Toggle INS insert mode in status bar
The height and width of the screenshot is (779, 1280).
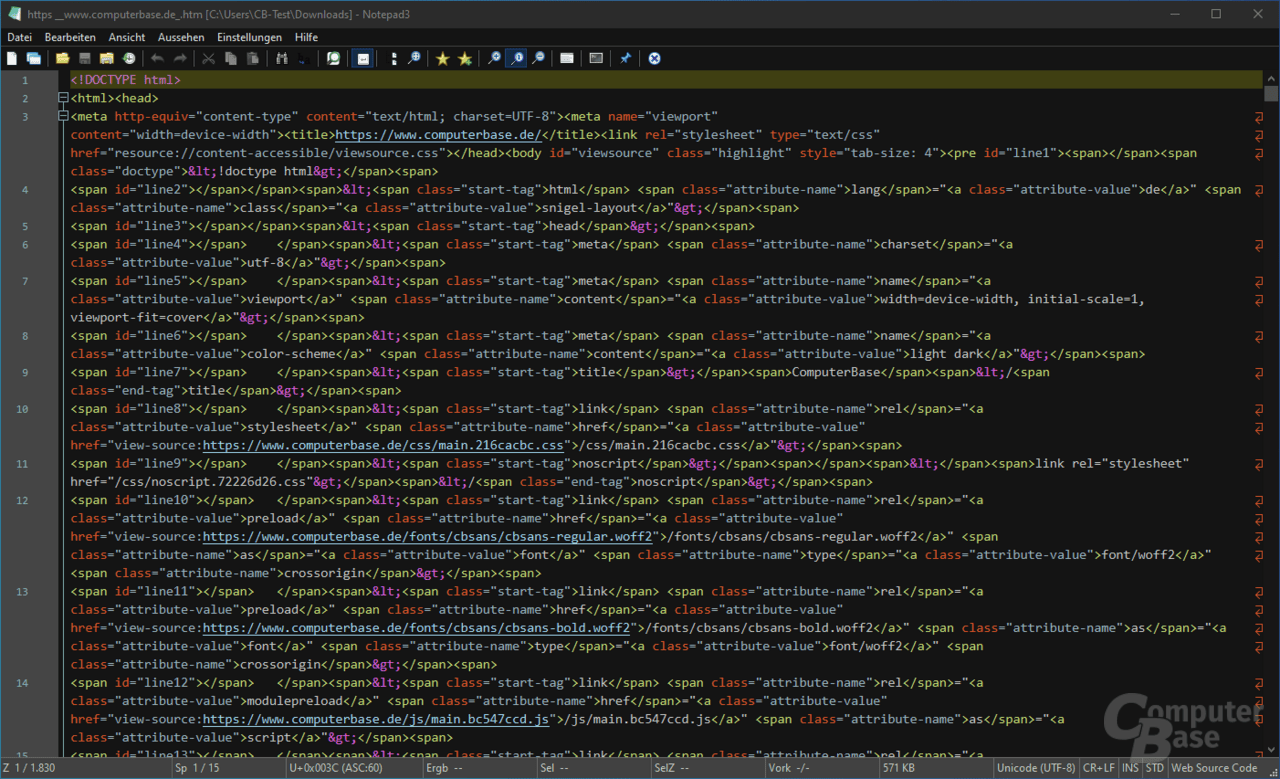click(1130, 768)
